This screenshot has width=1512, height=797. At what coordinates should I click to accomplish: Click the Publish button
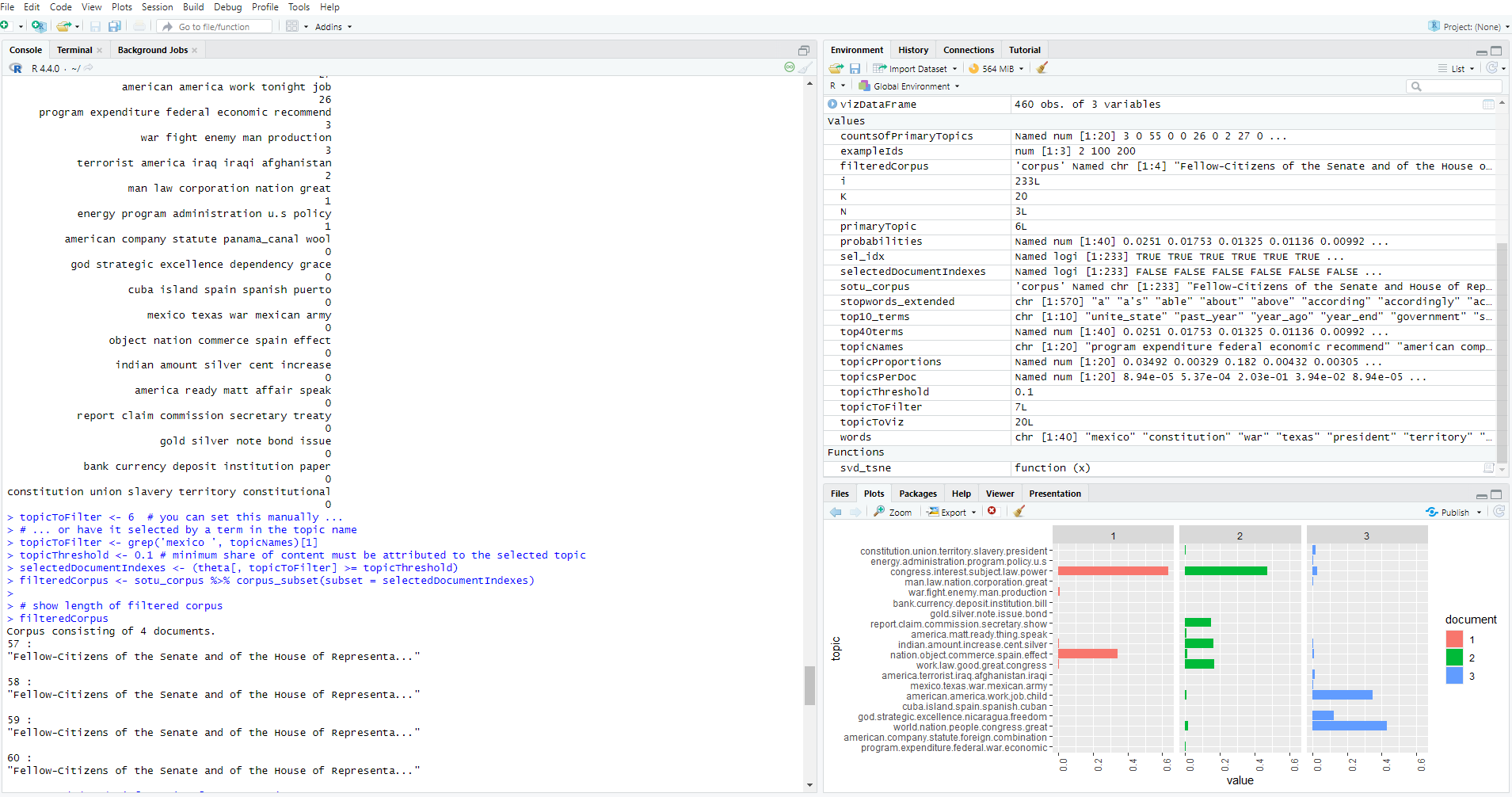[x=1448, y=513]
